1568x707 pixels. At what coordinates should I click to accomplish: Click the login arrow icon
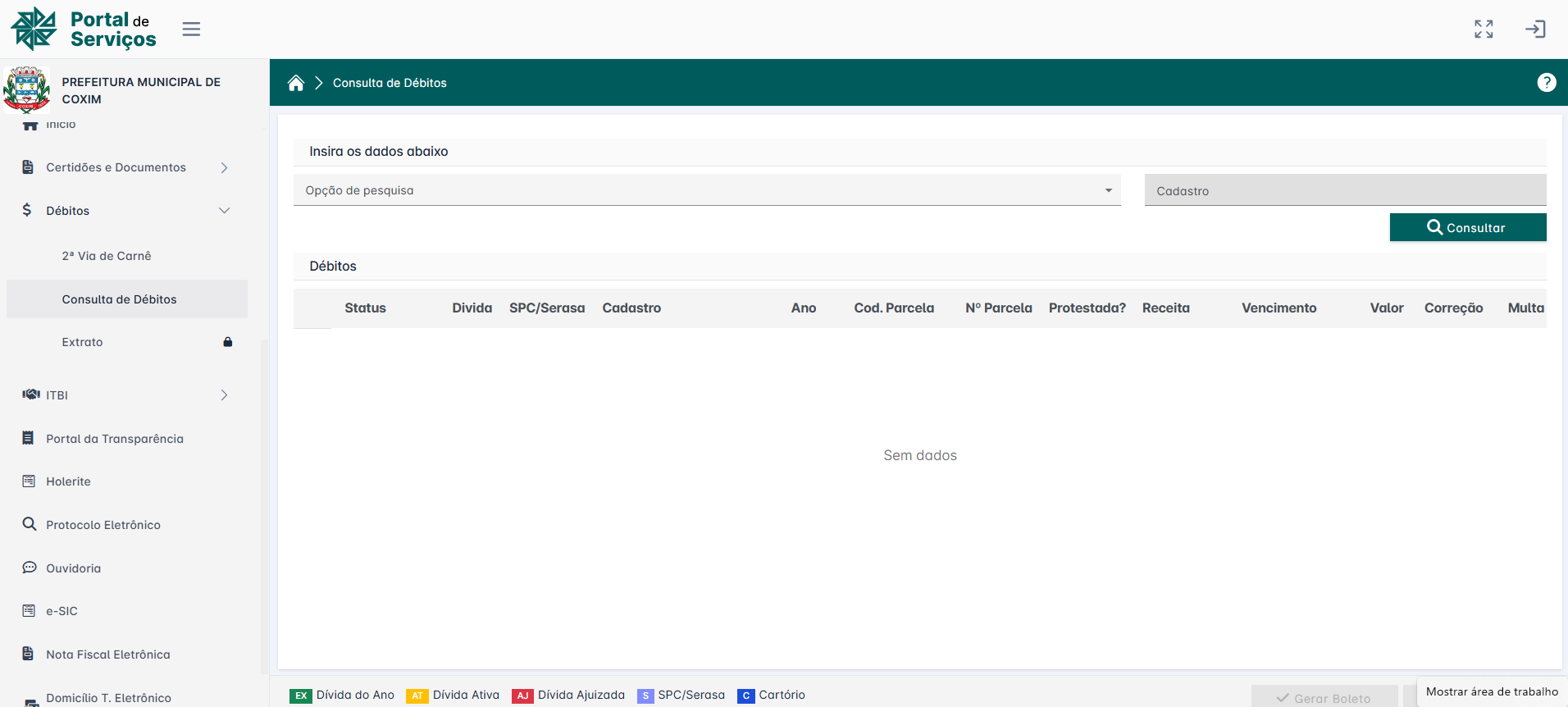pos(1534,30)
